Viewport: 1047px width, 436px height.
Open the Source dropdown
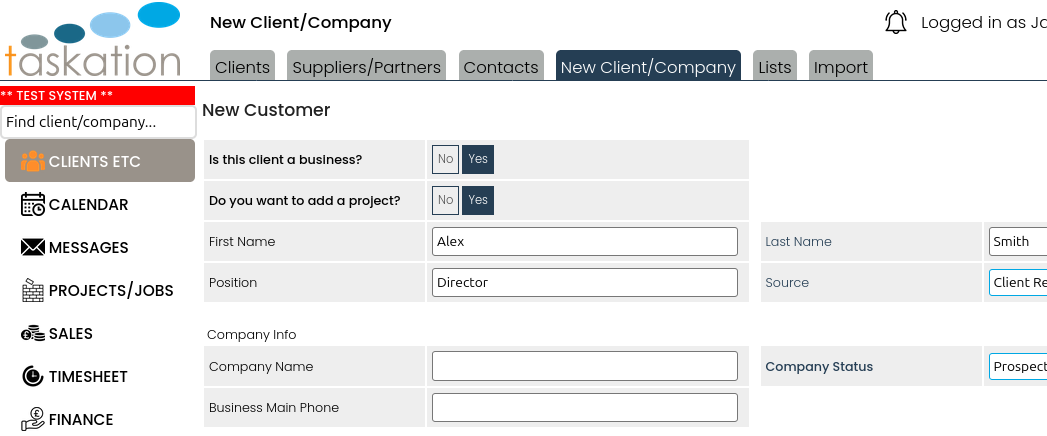[x=1017, y=283]
